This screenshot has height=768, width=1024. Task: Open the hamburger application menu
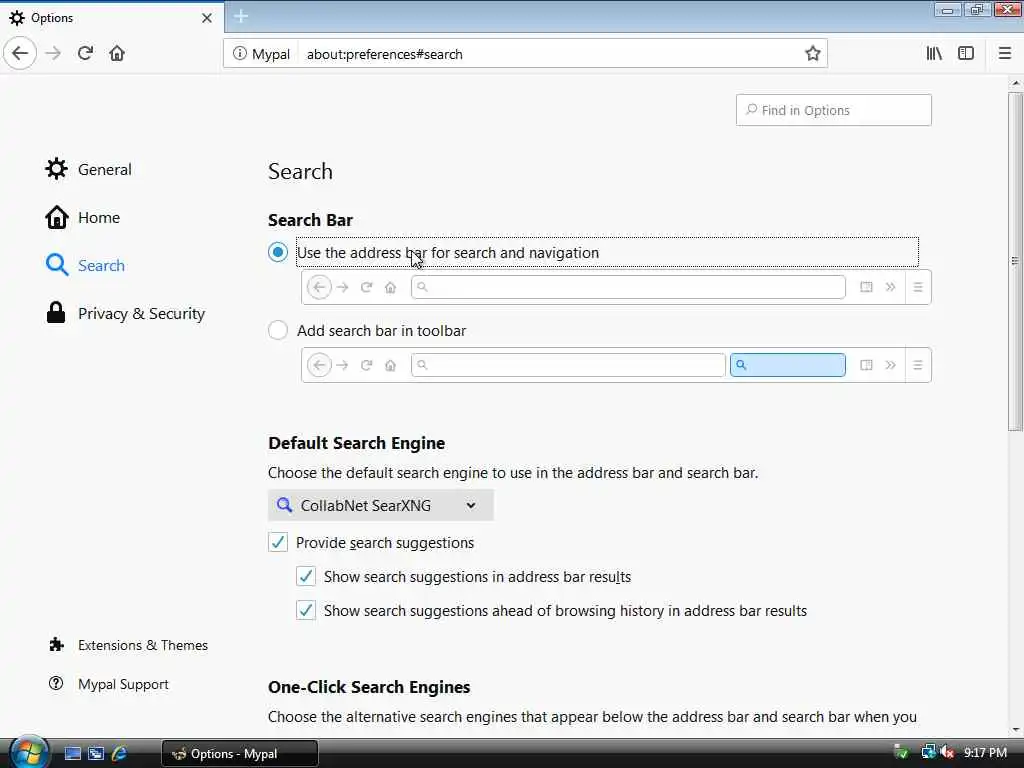(x=1004, y=54)
